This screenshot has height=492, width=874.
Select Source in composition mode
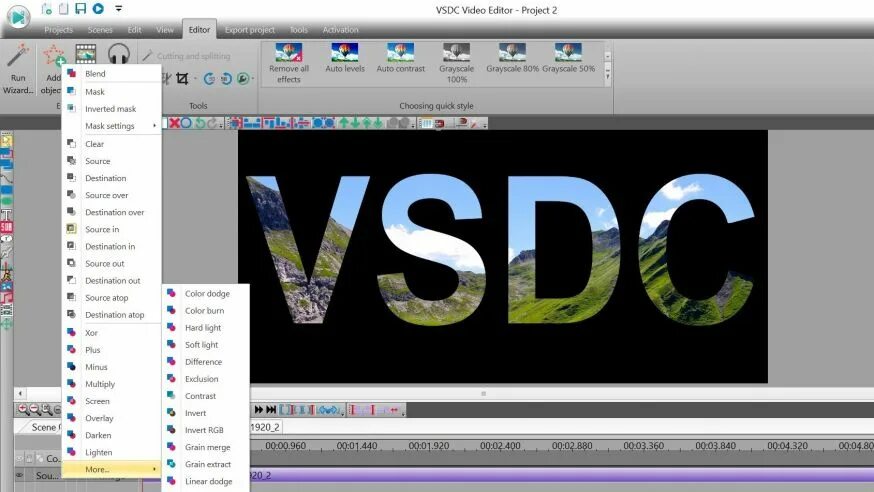coord(111,229)
